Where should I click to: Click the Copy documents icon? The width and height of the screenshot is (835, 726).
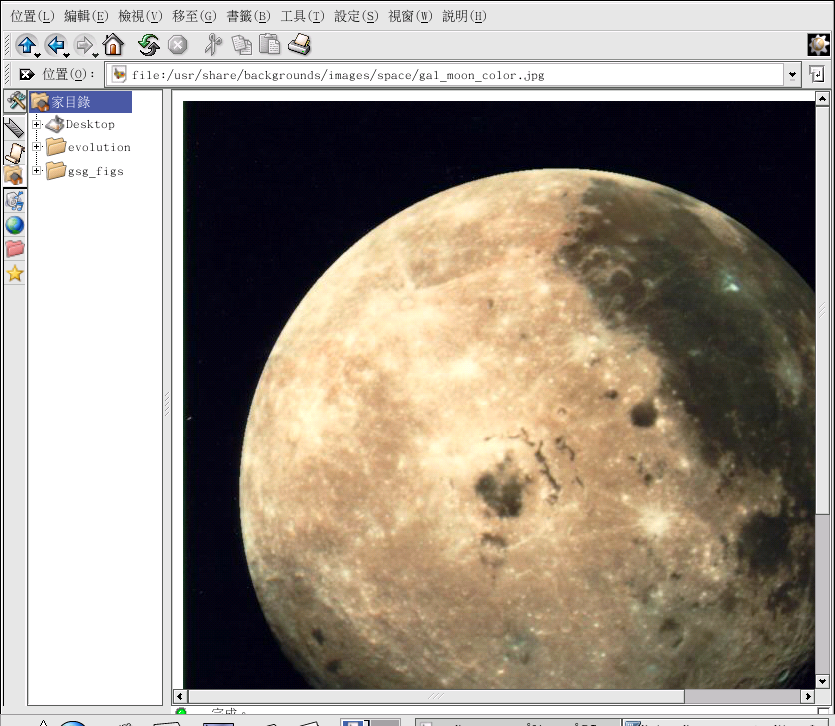point(241,44)
